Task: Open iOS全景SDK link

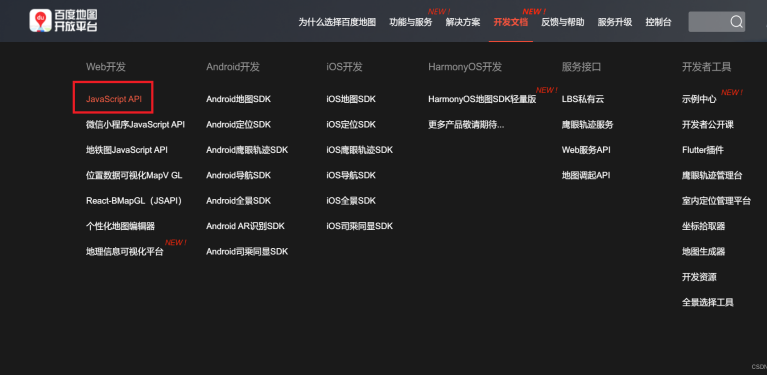Action: (x=351, y=201)
